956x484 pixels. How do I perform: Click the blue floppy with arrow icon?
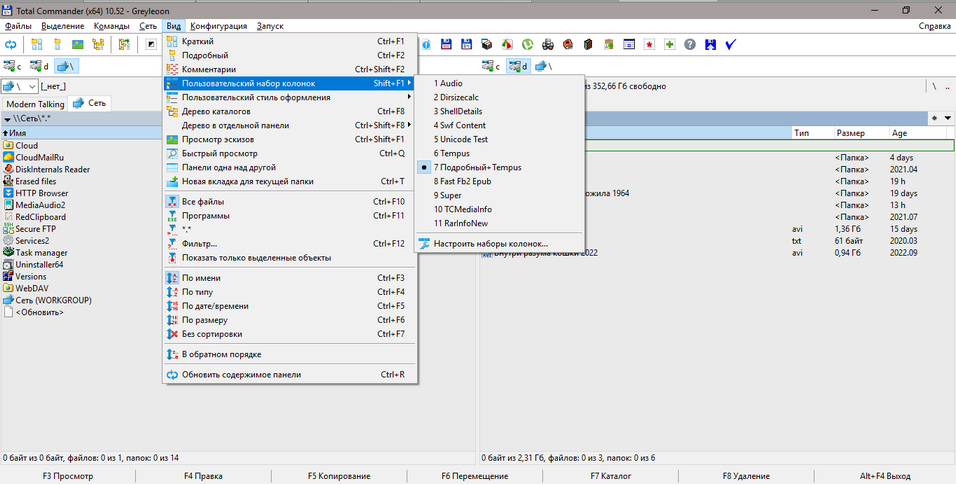[710, 44]
